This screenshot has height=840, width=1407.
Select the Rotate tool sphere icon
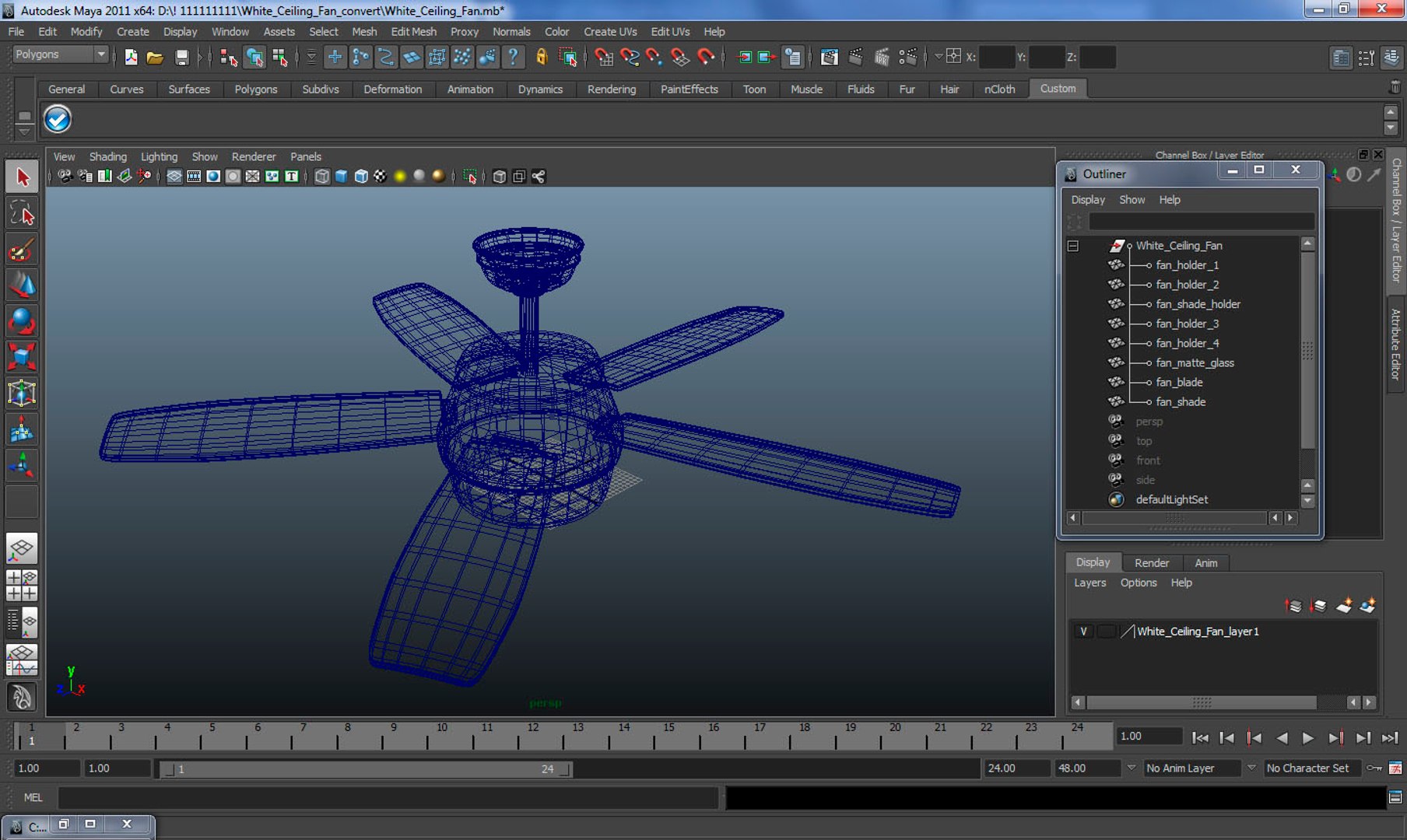click(x=22, y=321)
